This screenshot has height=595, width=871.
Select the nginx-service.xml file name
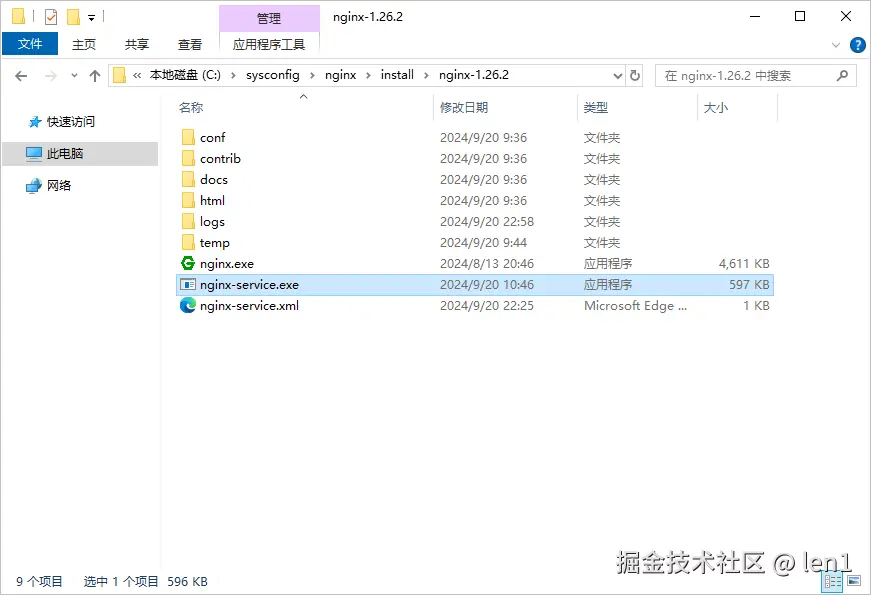[x=249, y=306]
